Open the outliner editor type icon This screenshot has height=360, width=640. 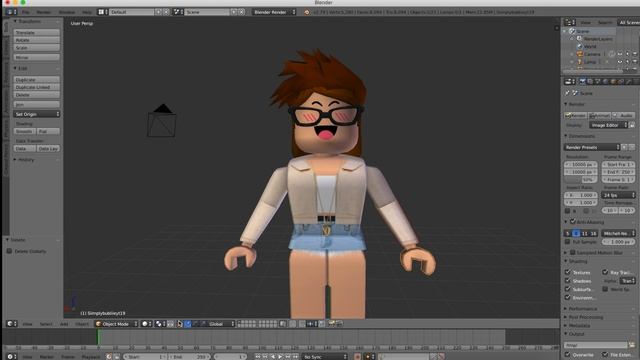point(568,22)
